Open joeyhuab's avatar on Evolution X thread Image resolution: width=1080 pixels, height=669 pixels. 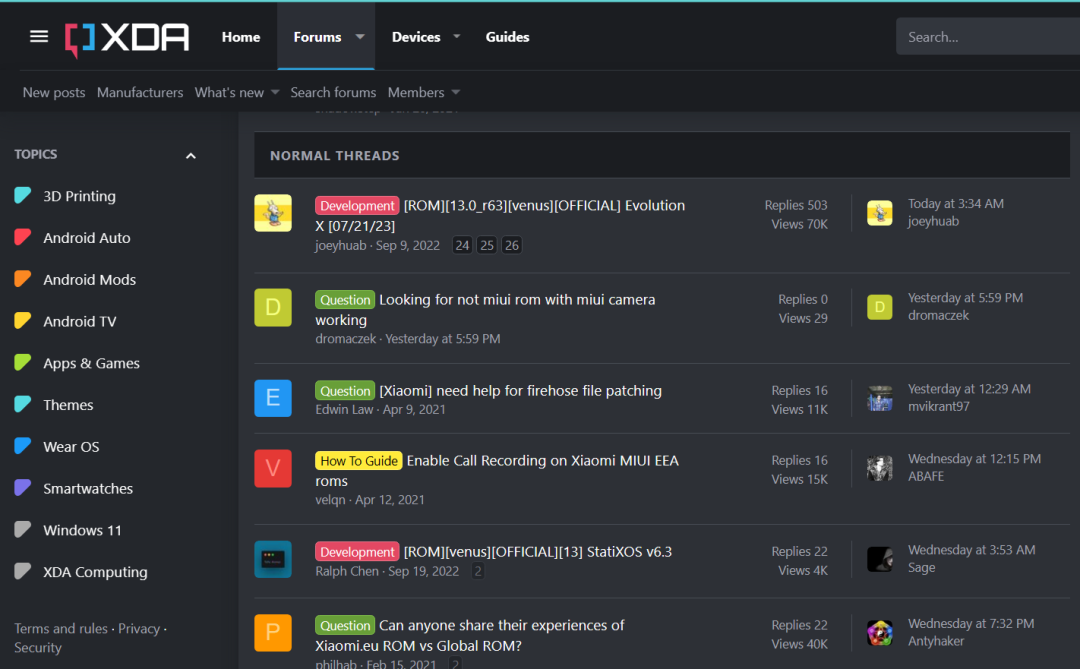[x=273, y=213]
